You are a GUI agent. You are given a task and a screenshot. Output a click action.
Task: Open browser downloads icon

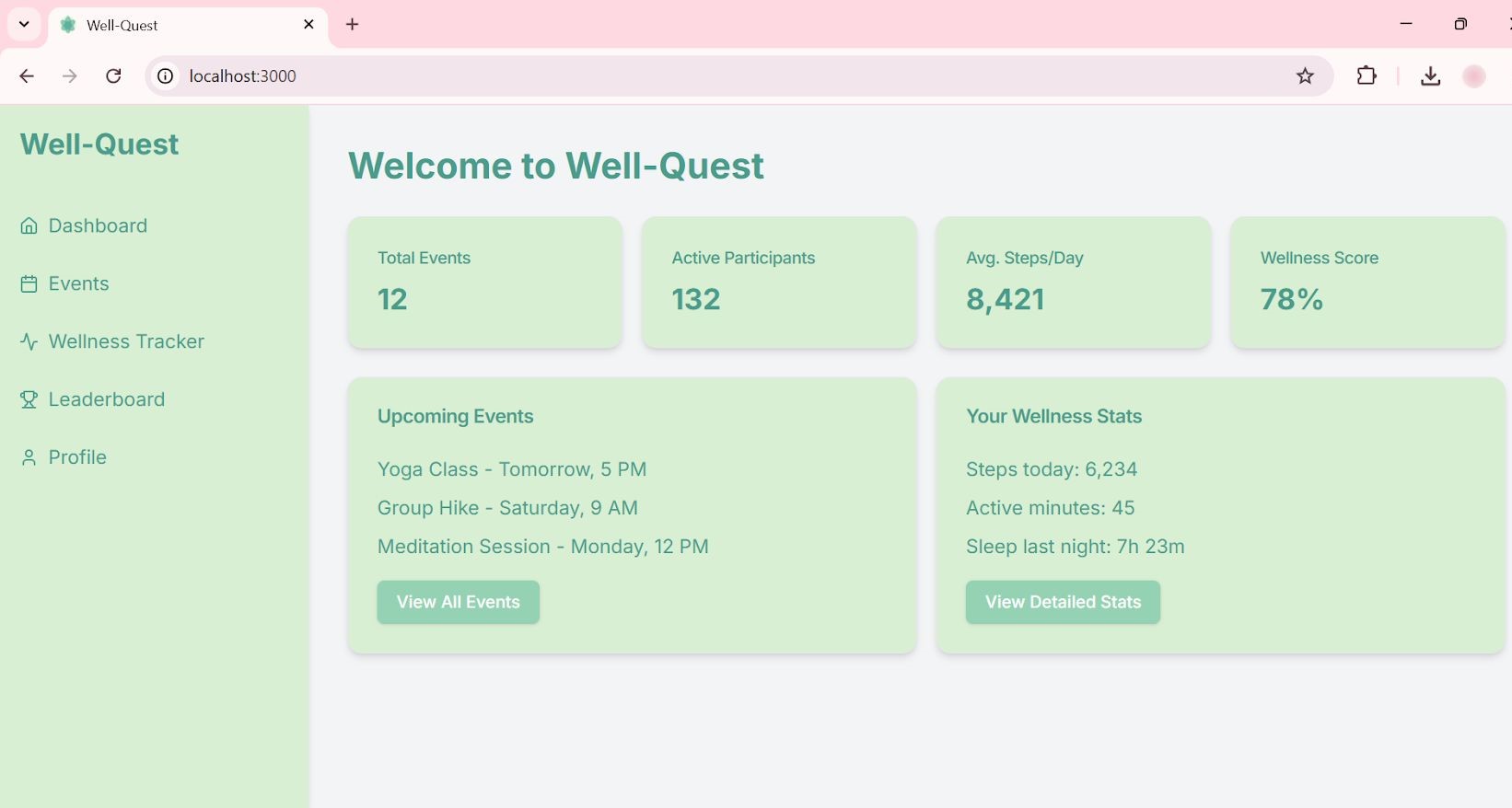(1430, 76)
